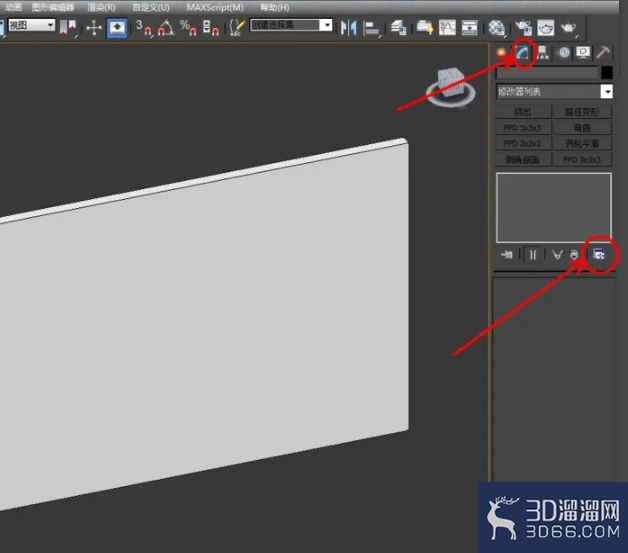The width and height of the screenshot is (628, 553).
Task: Open the Rendered Frame Window icon
Action: click(545, 28)
